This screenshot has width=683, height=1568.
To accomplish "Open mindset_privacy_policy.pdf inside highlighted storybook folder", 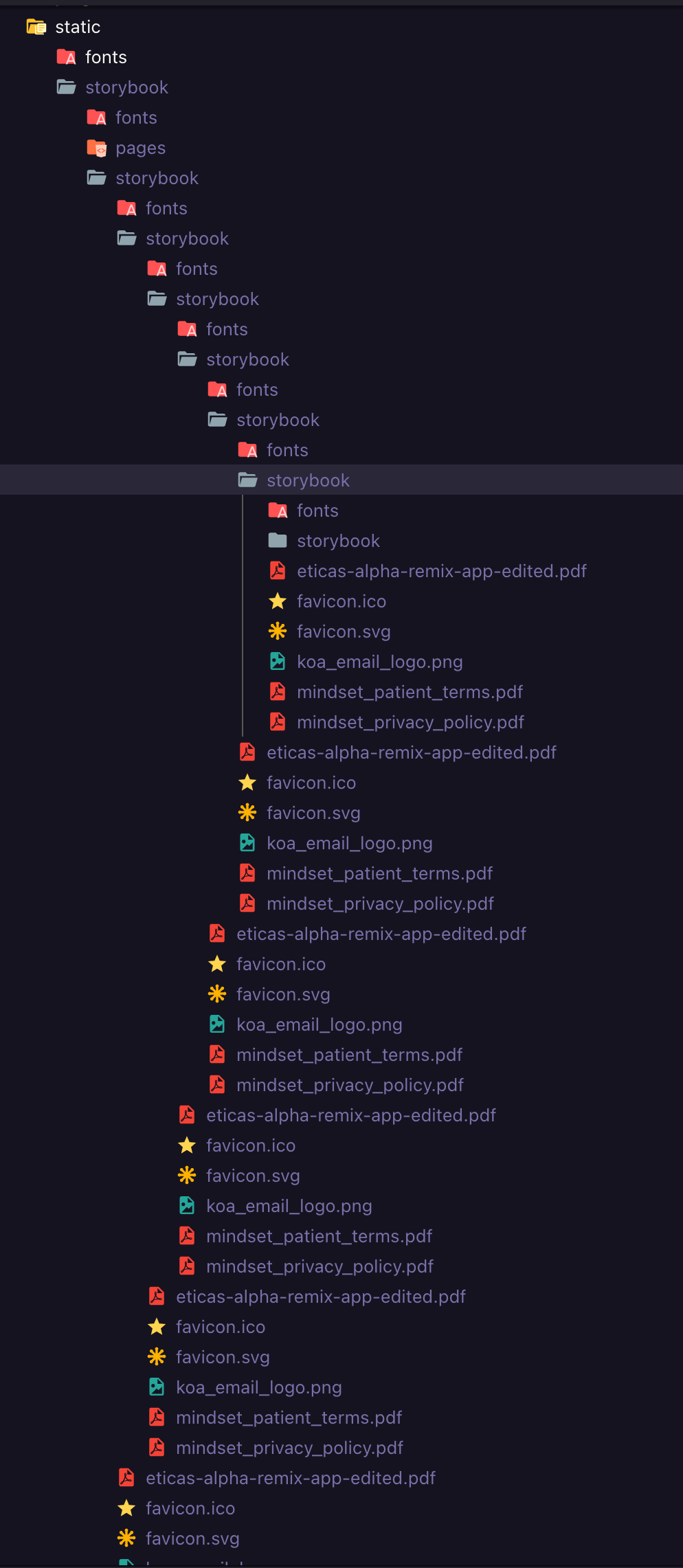I will (x=410, y=722).
